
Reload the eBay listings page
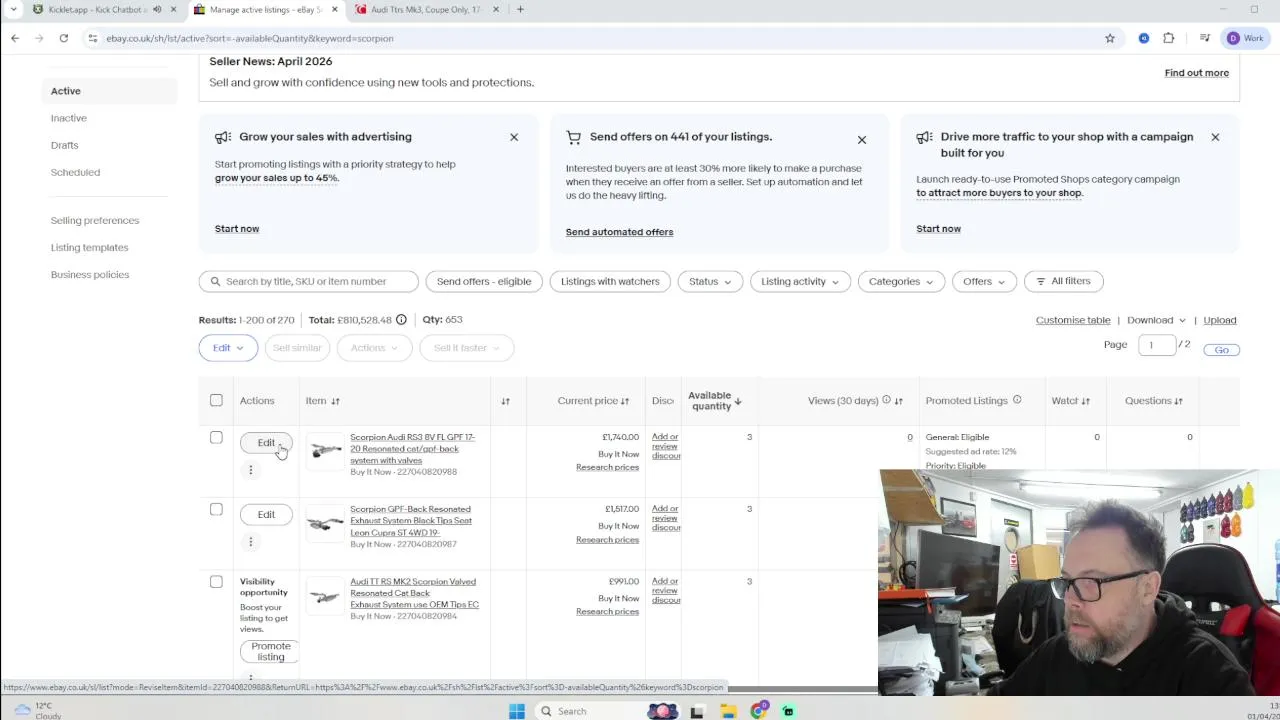(x=63, y=38)
